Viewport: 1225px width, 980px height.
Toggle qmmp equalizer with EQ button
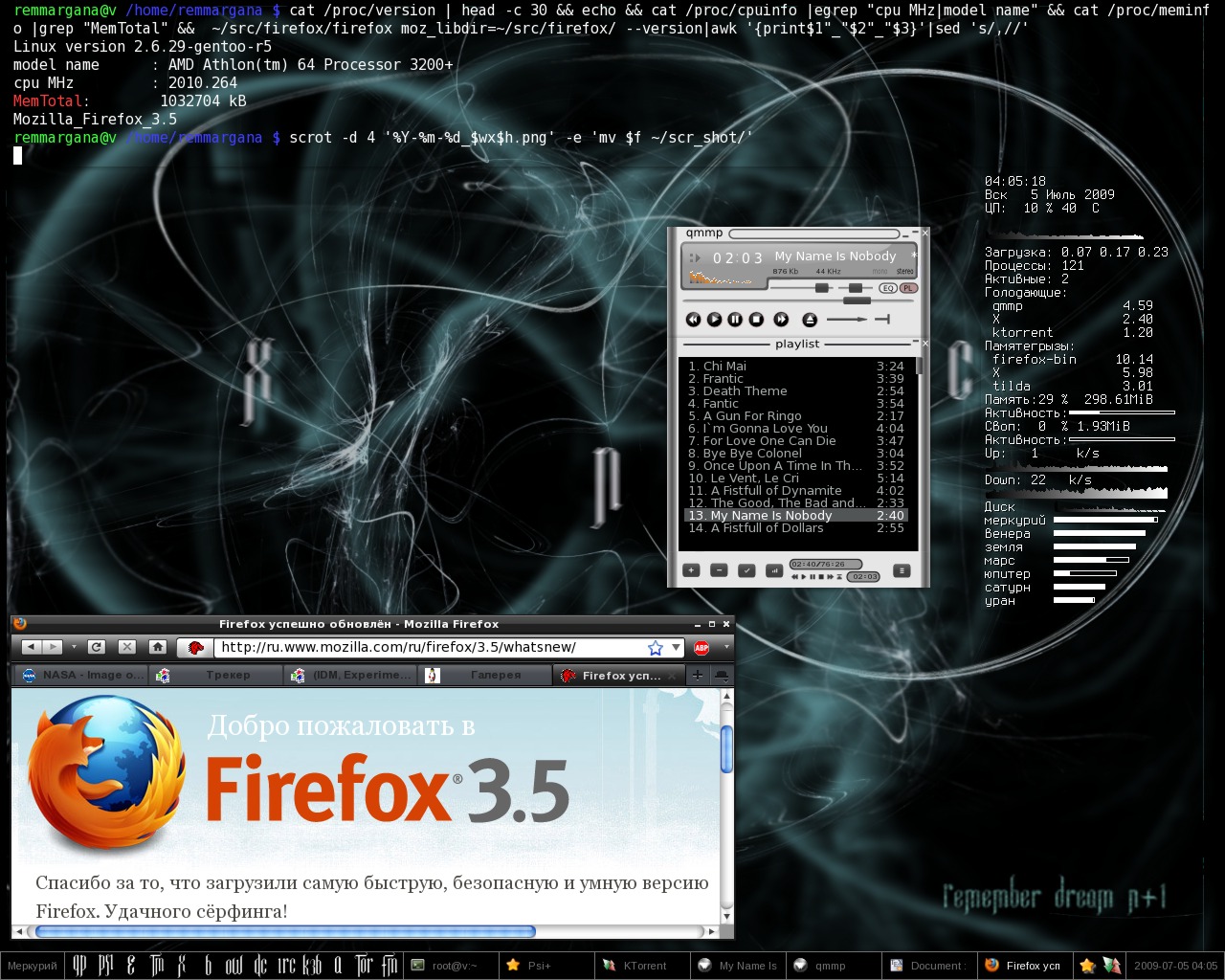tap(888, 288)
